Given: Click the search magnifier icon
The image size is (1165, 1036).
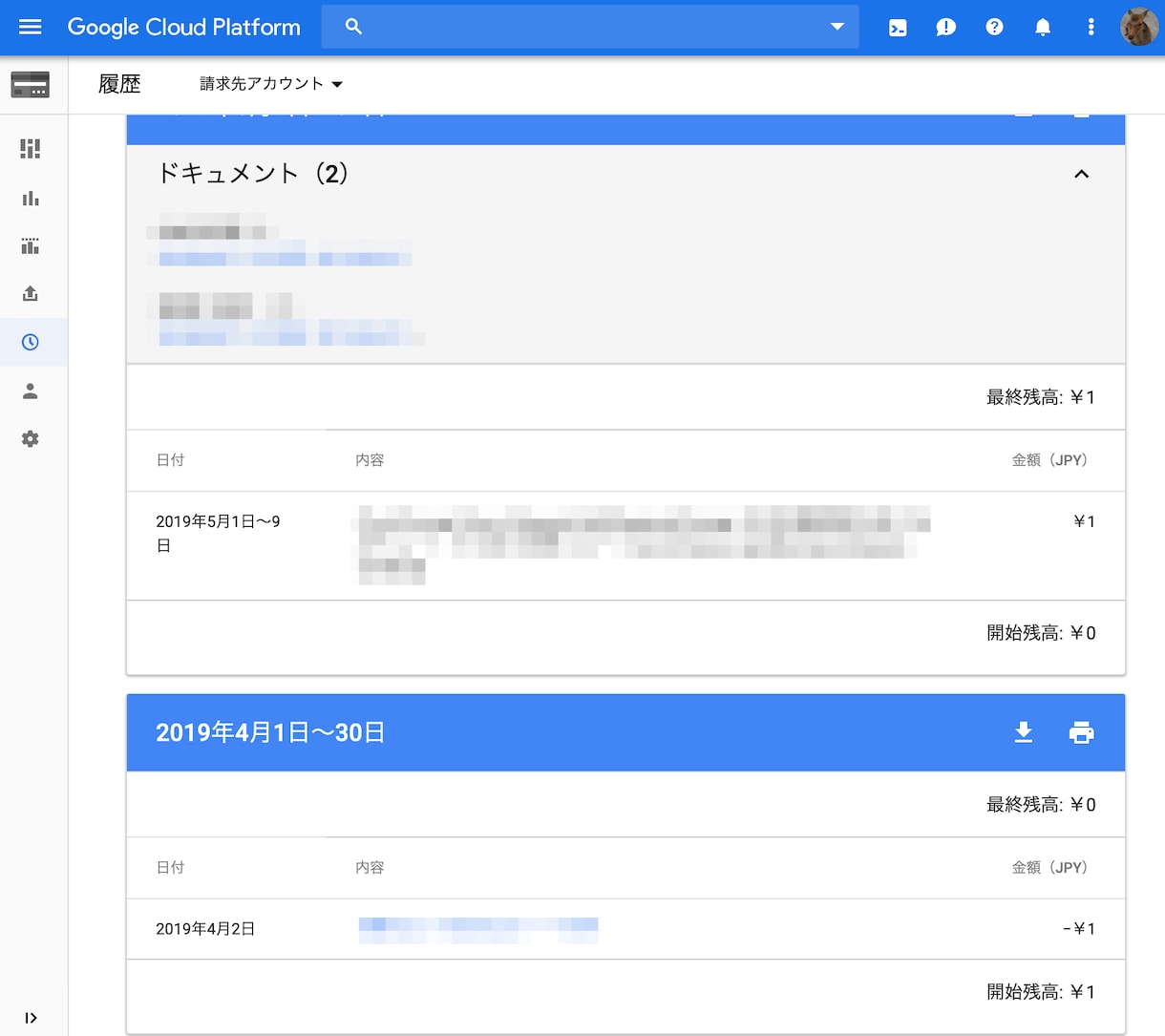Looking at the screenshot, I should [x=353, y=27].
